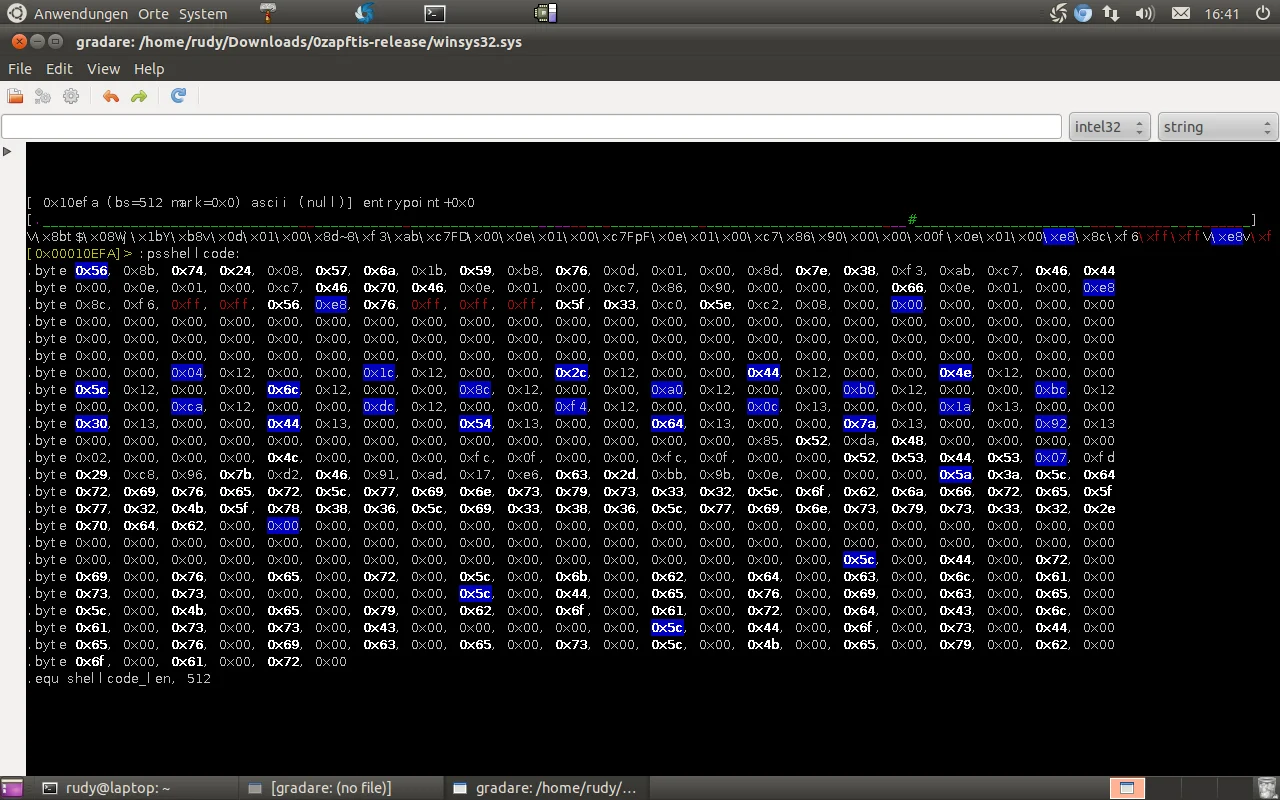Click the '.equ shellcode_len, 512' line
1280x800 pixels.
[x=119, y=678]
